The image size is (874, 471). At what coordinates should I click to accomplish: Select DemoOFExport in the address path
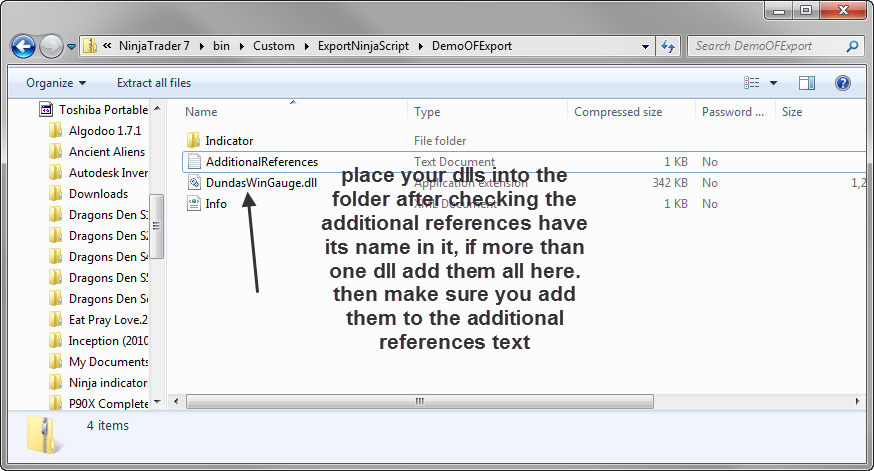pyautogui.click(x=472, y=46)
